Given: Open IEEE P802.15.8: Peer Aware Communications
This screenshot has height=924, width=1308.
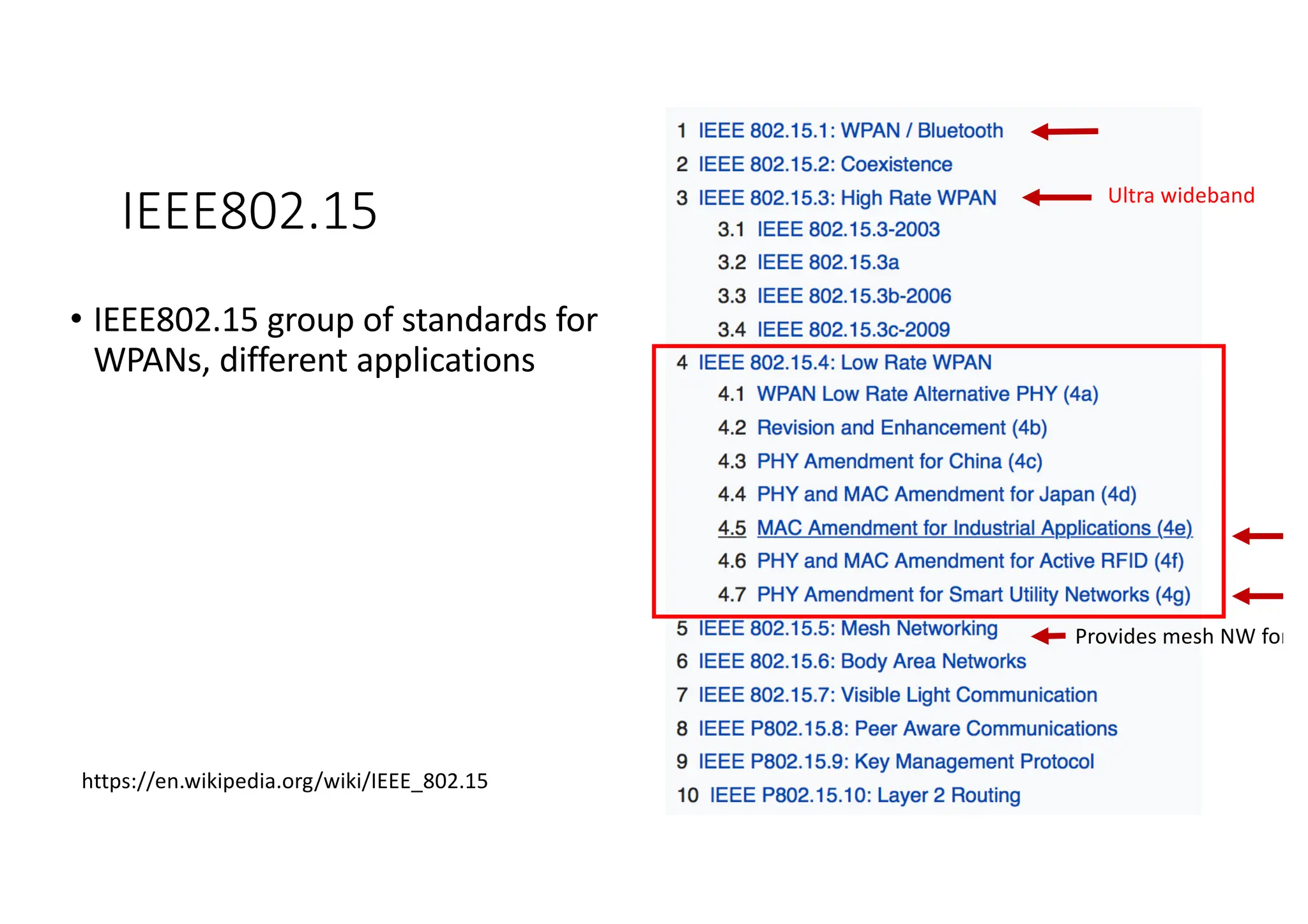Looking at the screenshot, I should [908, 729].
